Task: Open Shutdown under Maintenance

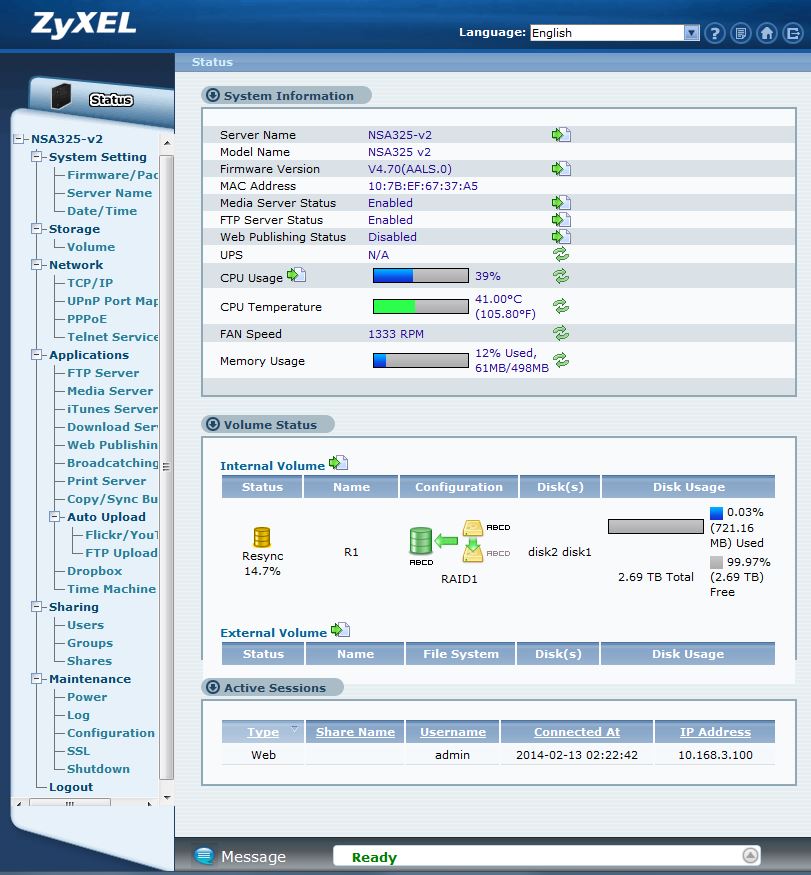Action: tap(98, 768)
